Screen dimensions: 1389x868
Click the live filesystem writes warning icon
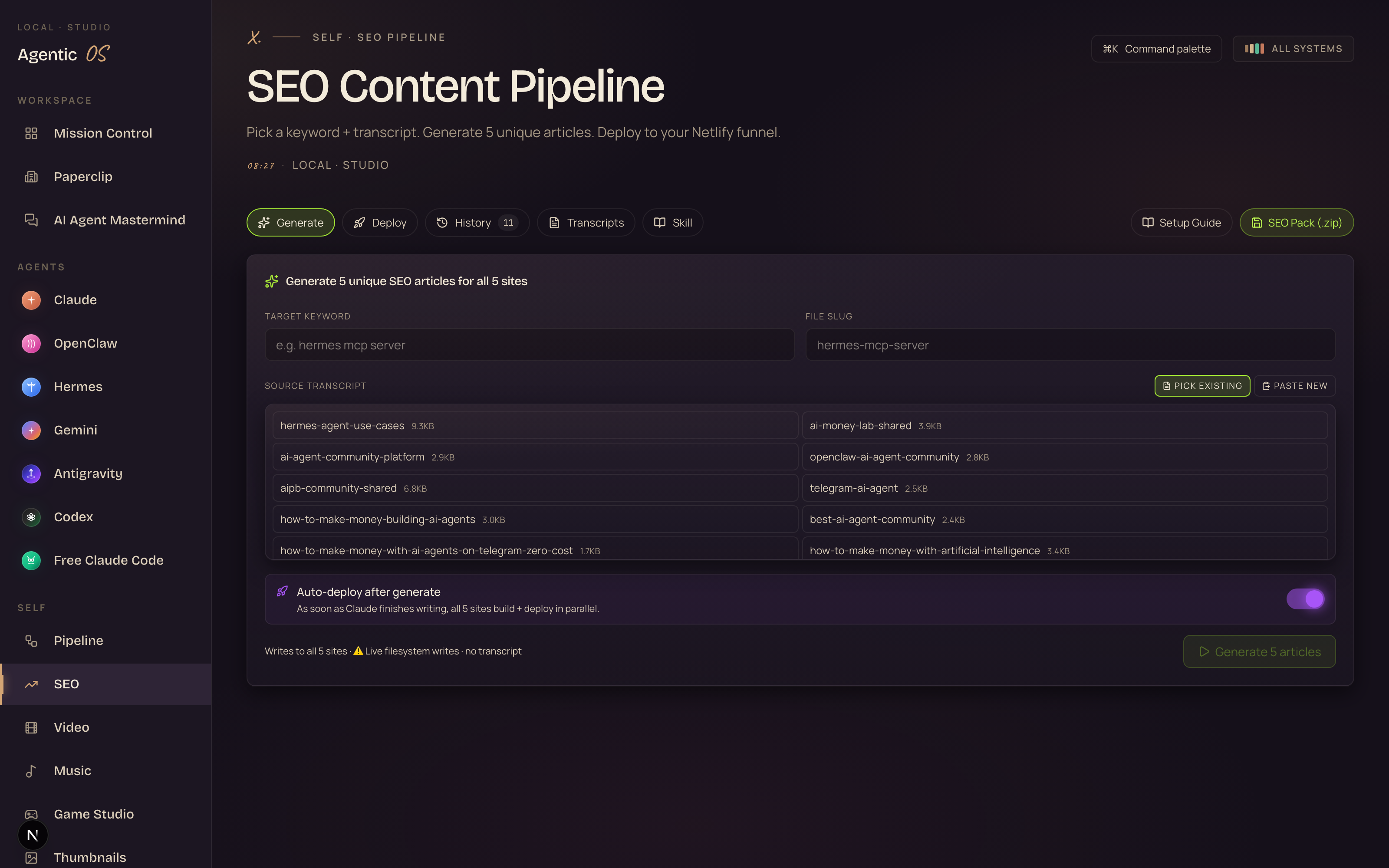(x=358, y=651)
